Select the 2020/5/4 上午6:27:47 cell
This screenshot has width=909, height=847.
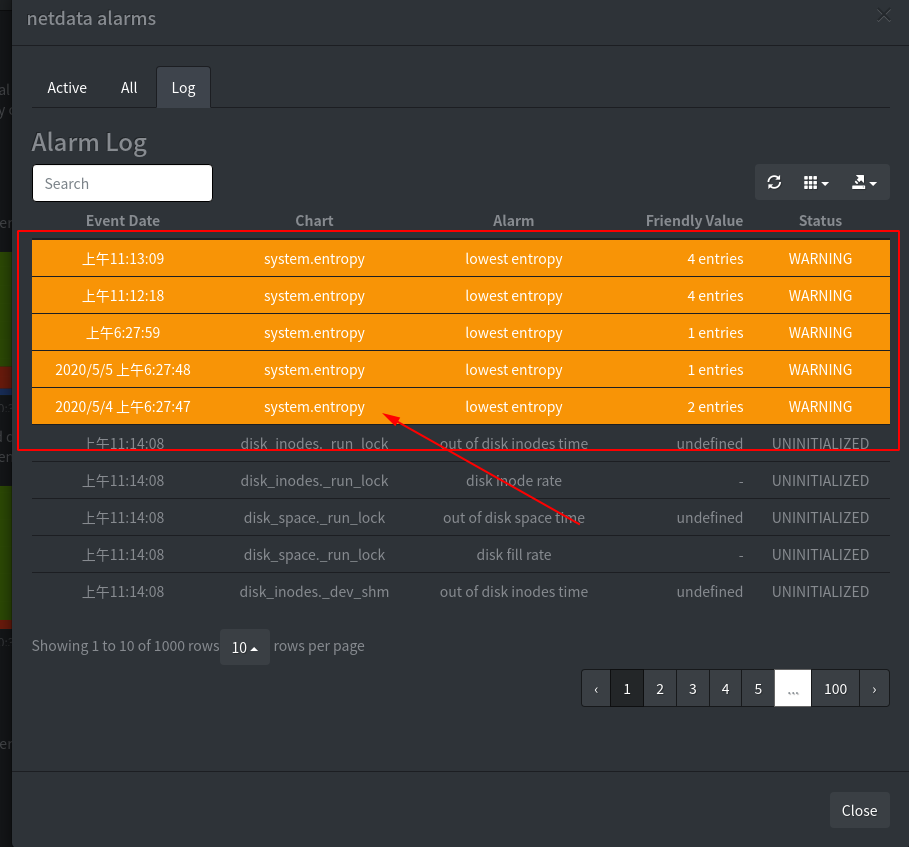(123, 407)
